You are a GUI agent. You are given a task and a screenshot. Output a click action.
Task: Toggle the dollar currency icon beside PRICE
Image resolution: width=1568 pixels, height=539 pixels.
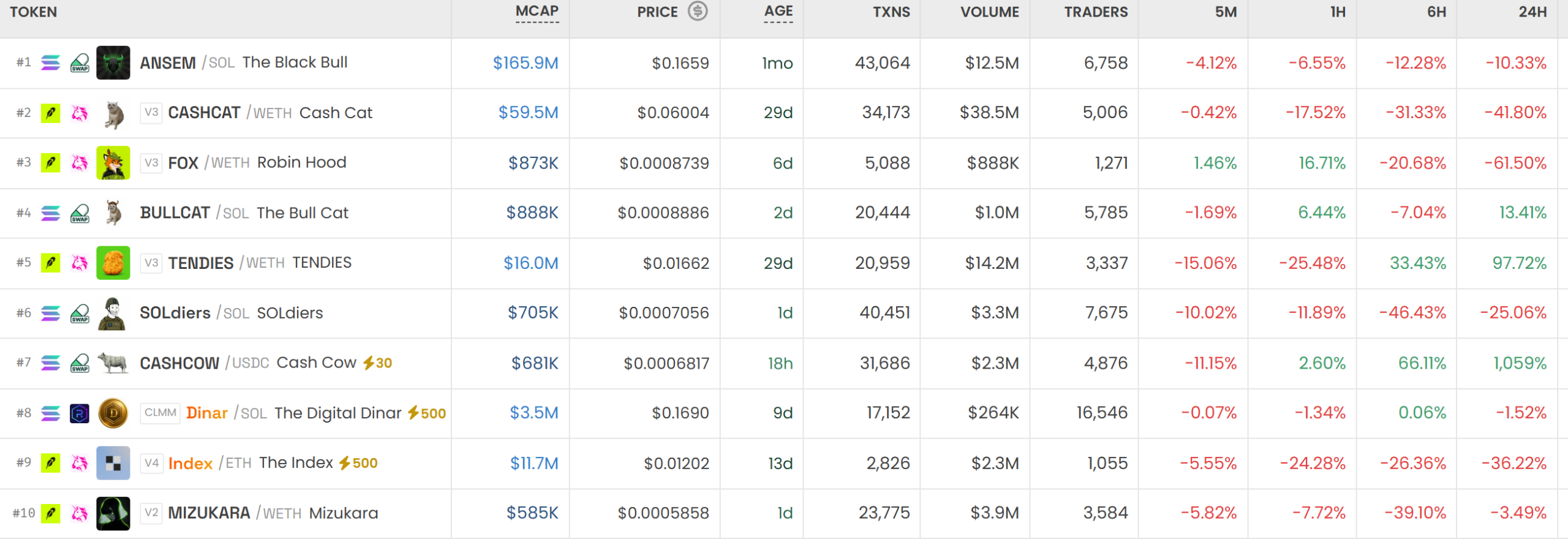(x=697, y=11)
